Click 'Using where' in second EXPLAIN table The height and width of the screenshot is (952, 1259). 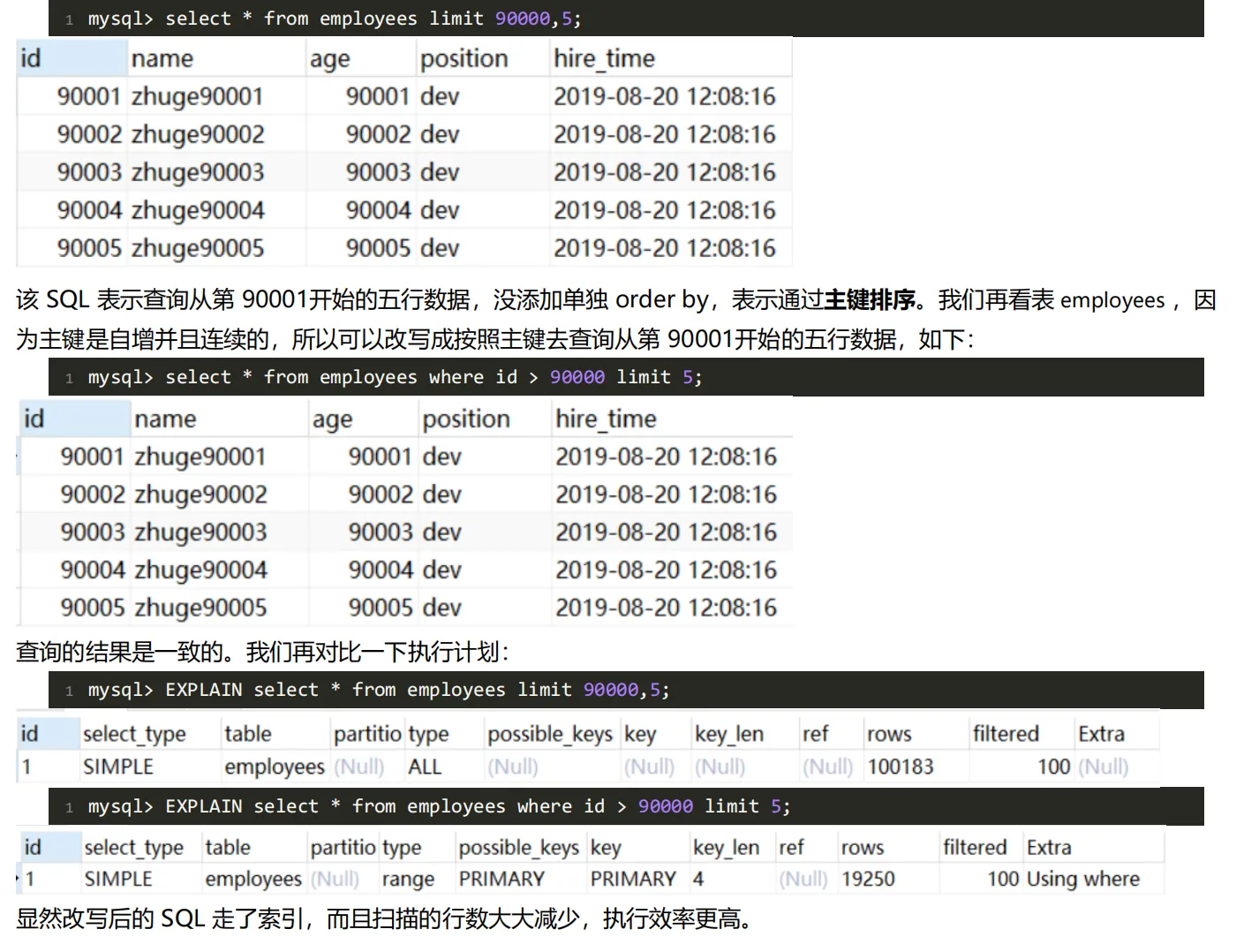[x=1083, y=880]
